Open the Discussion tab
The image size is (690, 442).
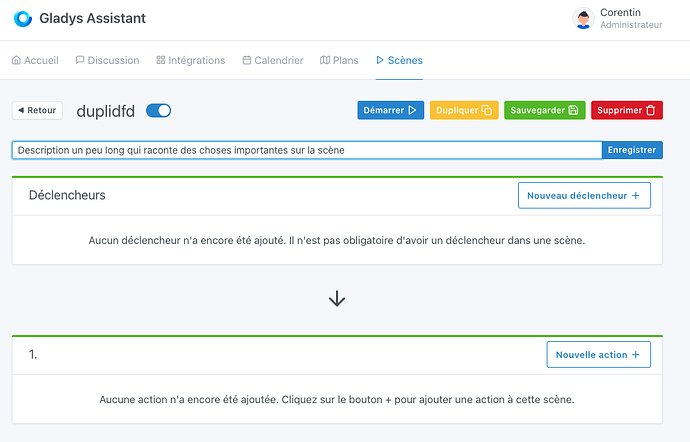107,60
